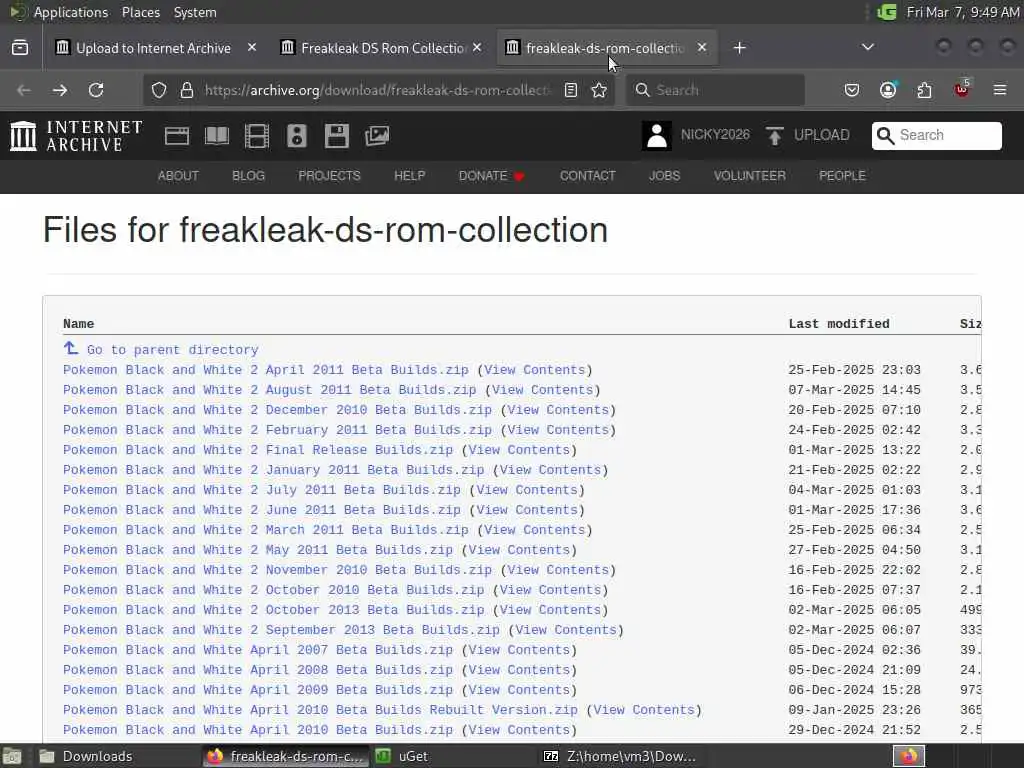Open the Firefox account icon

point(888,90)
